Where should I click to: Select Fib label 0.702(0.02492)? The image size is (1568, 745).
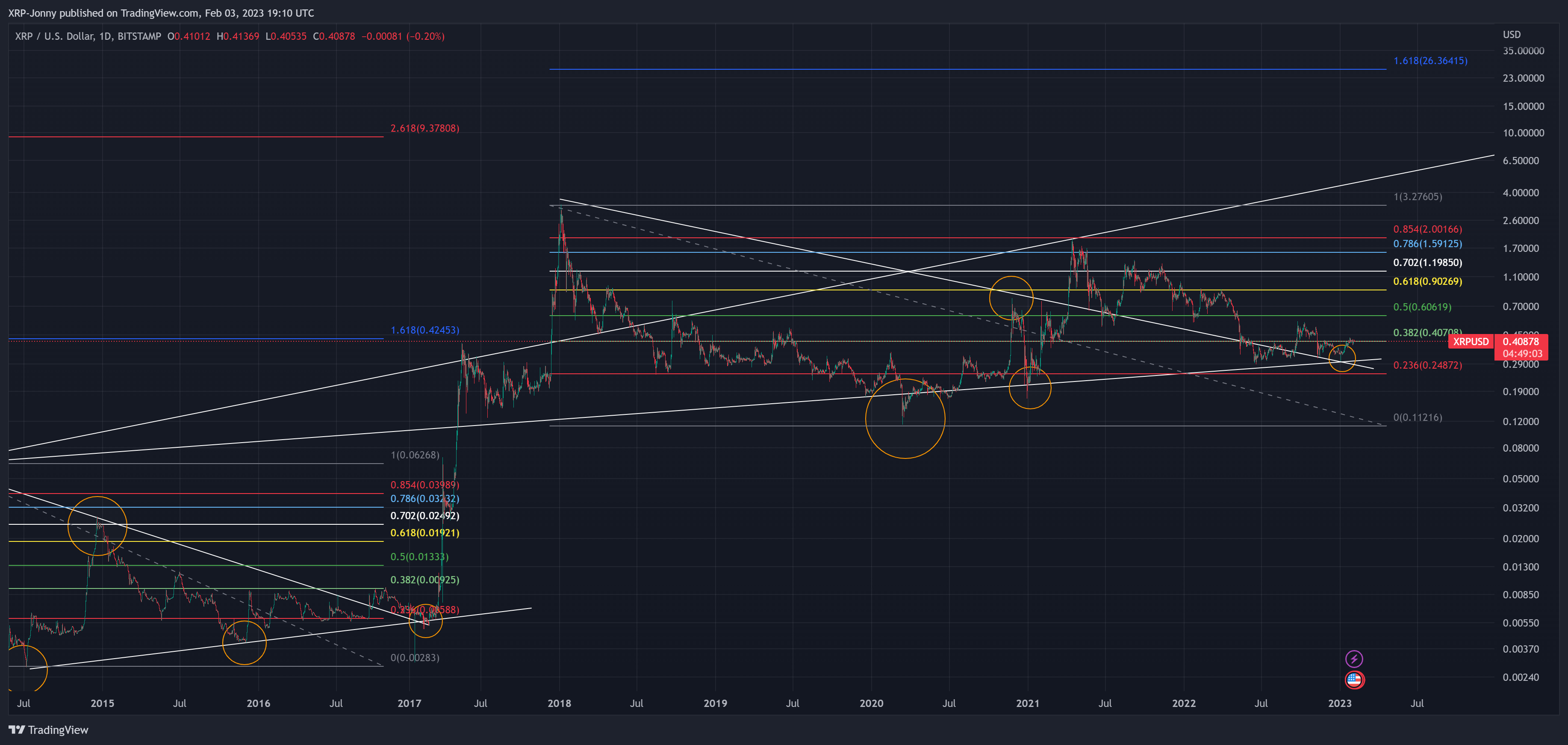(425, 516)
